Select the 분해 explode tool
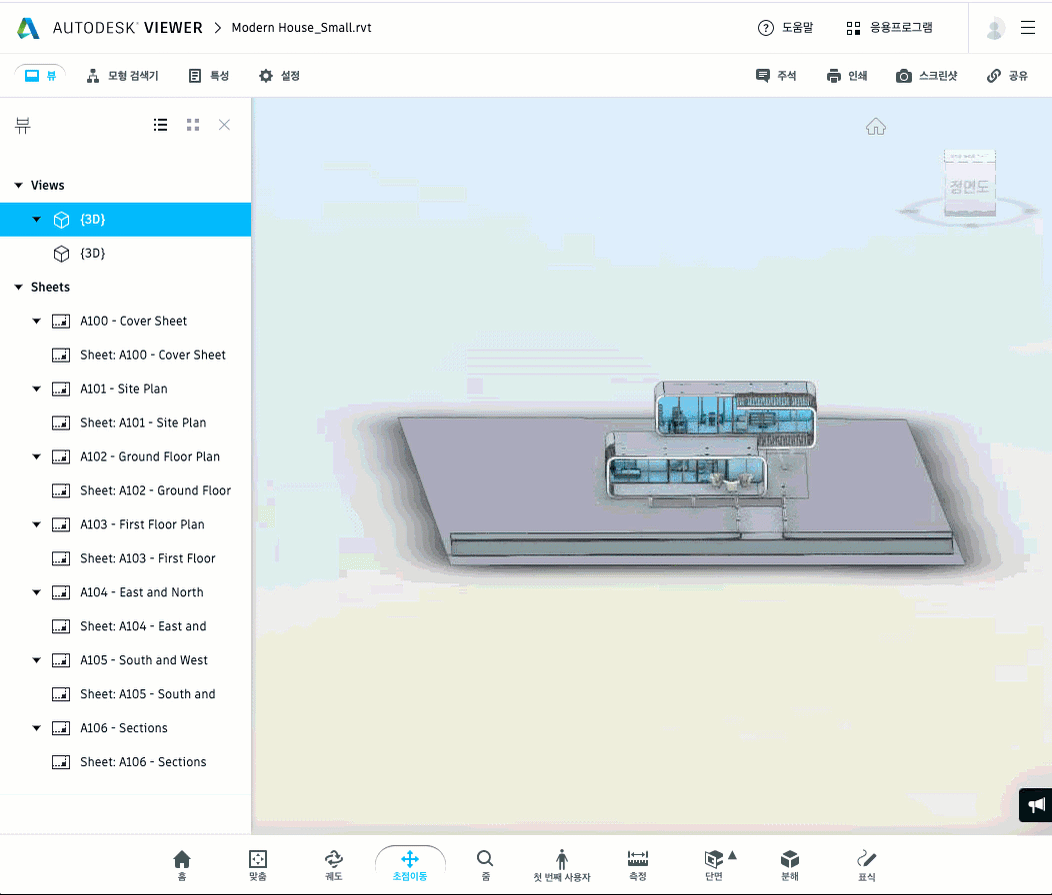Image resolution: width=1052 pixels, height=895 pixels. (x=790, y=865)
